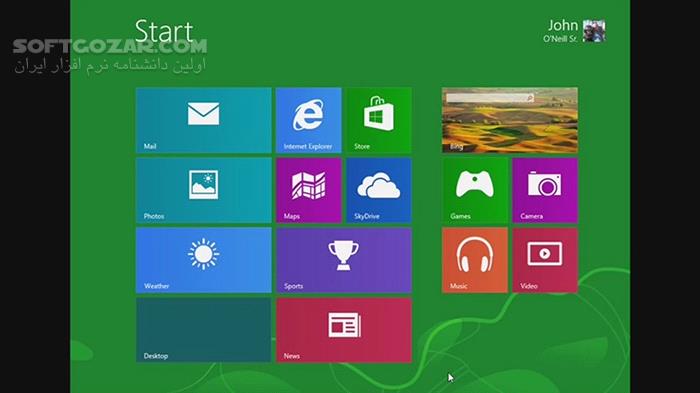Open the Camera tile
Viewport: 700px width, 393px height.
pos(545,190)
